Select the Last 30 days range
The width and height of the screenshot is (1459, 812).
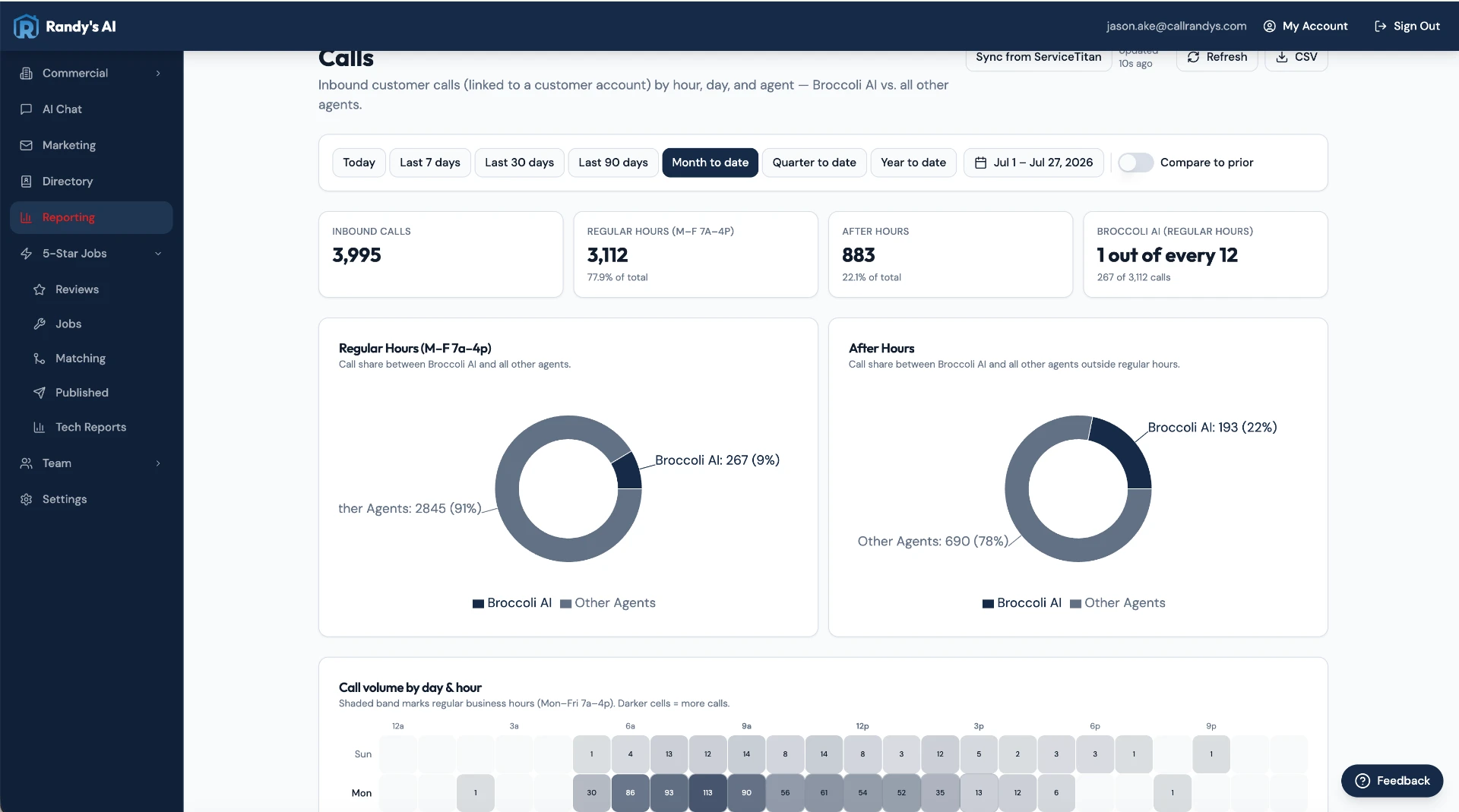click(x=519, y=163)
